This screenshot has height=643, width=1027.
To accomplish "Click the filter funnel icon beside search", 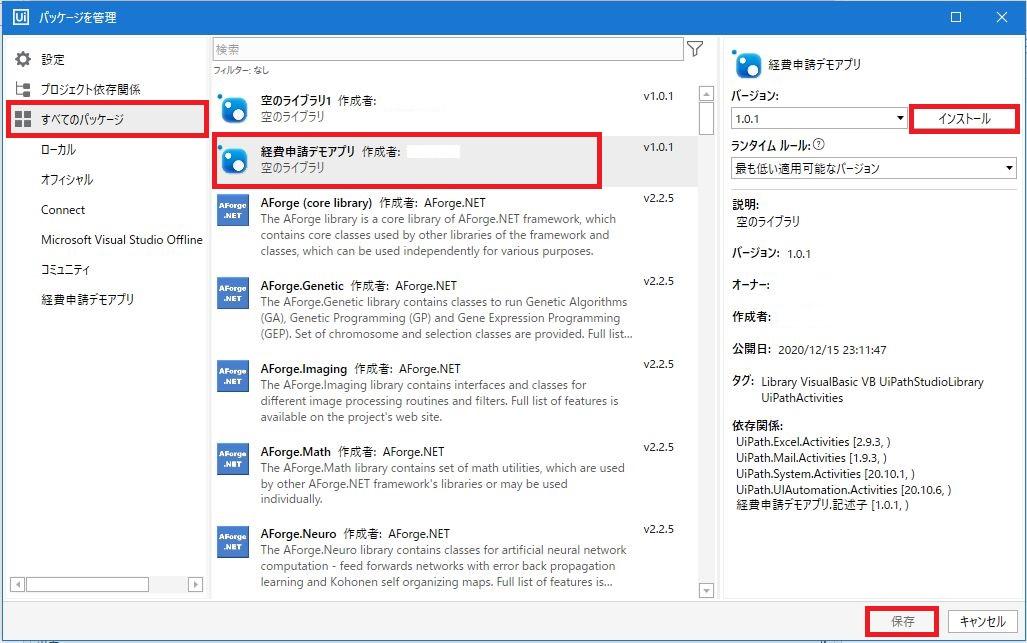I will point(695,48).
